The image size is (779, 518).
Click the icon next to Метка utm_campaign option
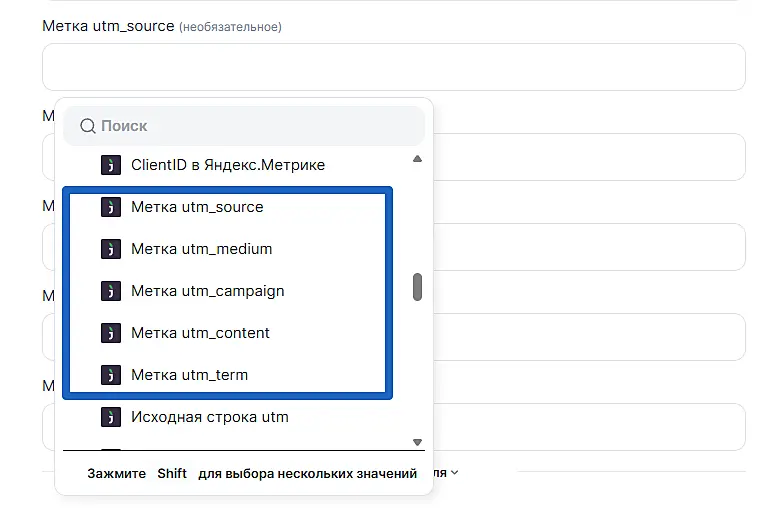click(x=110, y=291)
